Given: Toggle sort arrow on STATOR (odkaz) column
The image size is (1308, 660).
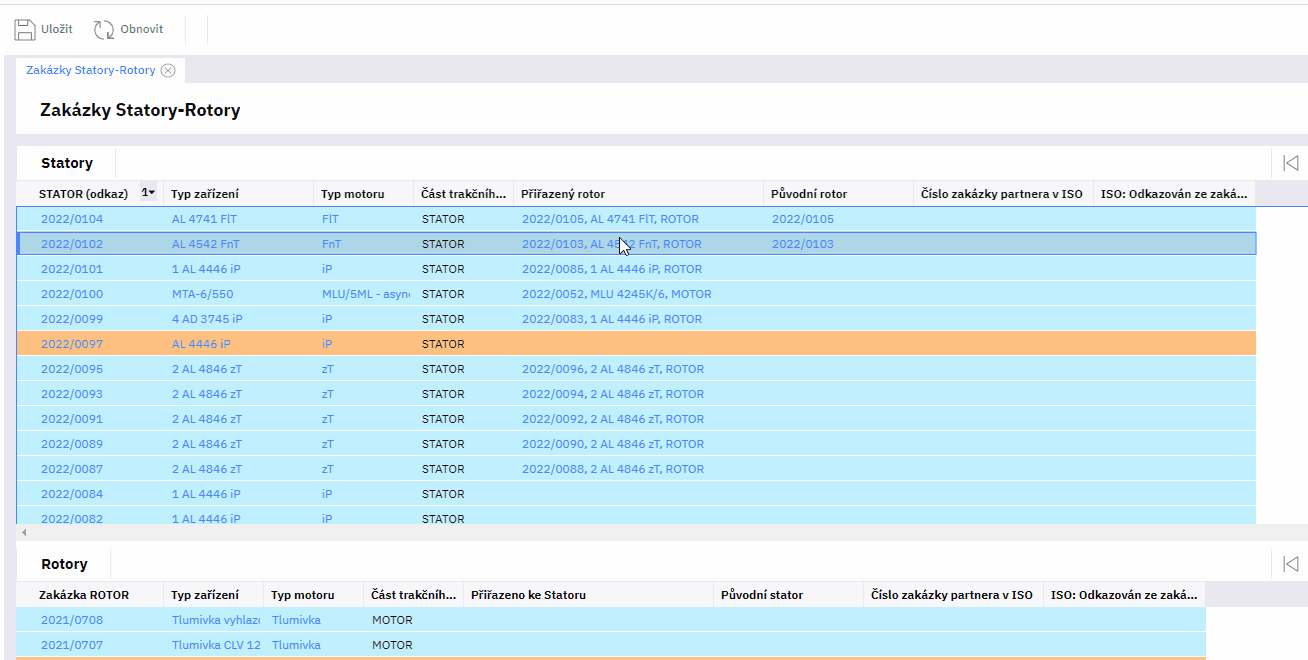Looking at the screenshot, I should click(149, 193).
